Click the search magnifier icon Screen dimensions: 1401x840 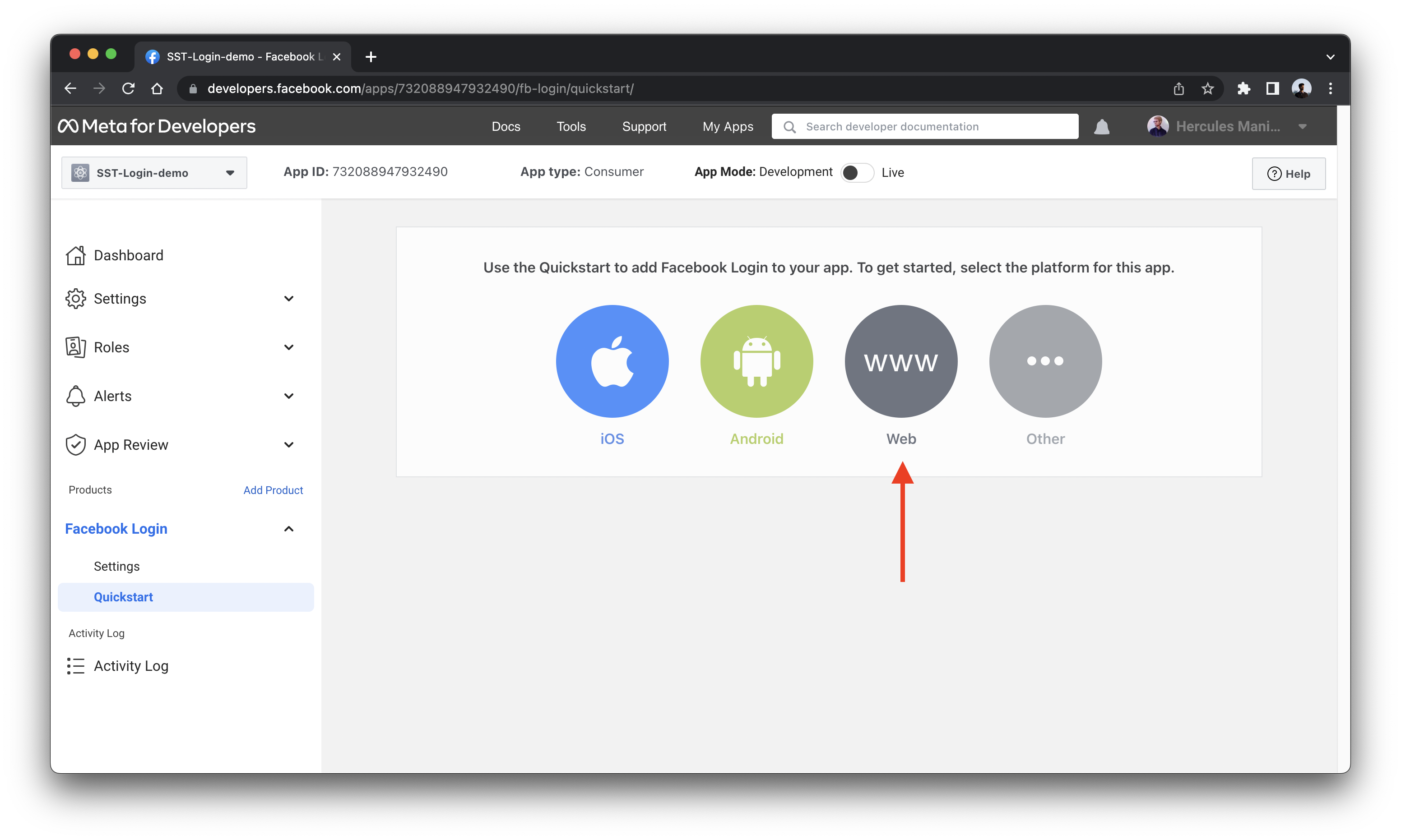pyautogui.click(x=789, y=127)
